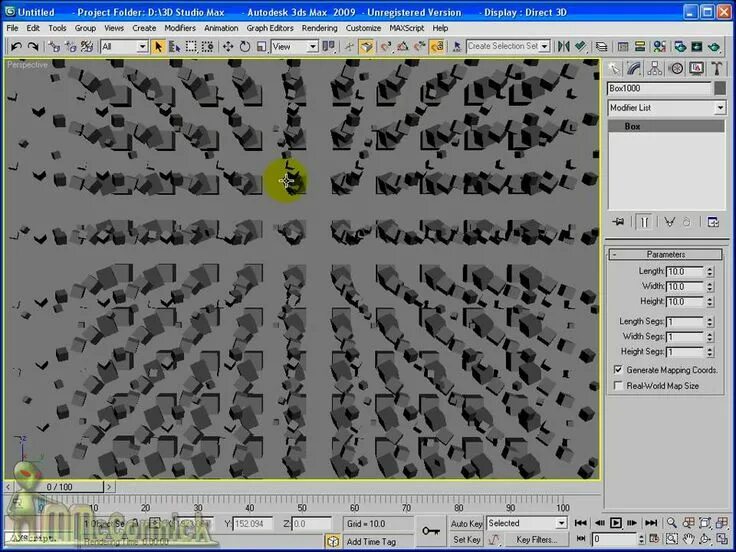
Task: Click the Box1000 object name field
Action: 659,88
